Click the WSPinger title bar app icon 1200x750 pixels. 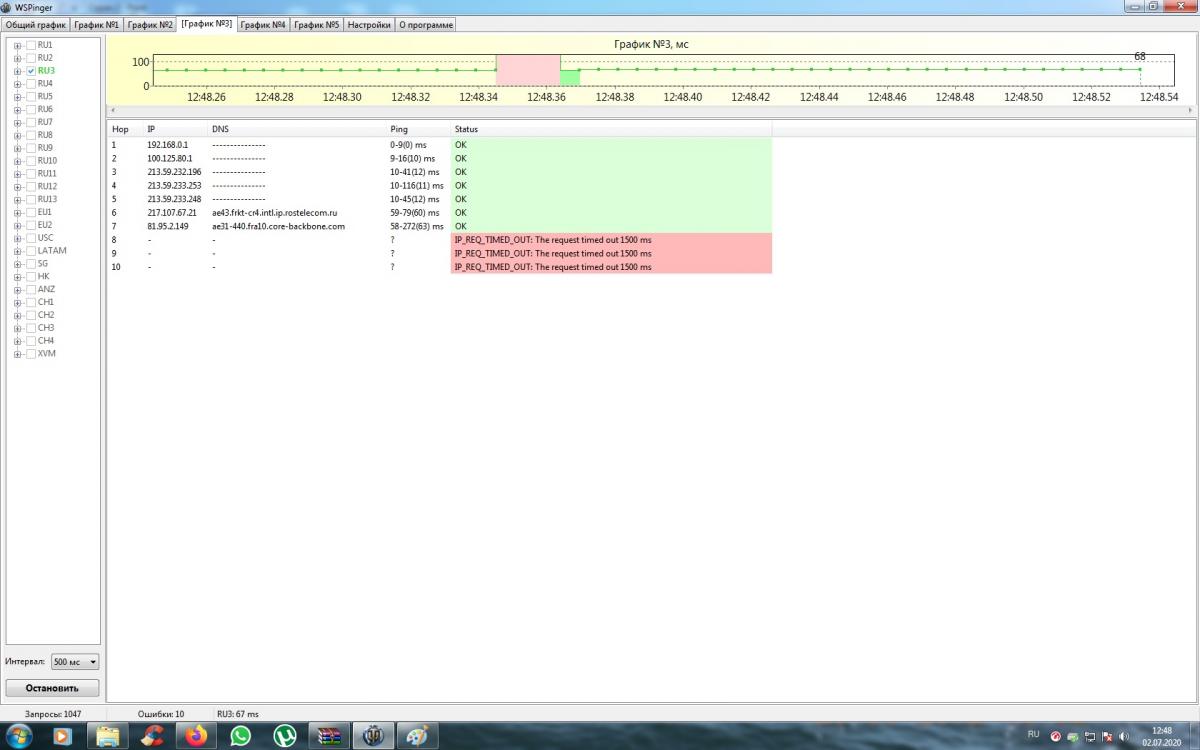coord(7,7)
